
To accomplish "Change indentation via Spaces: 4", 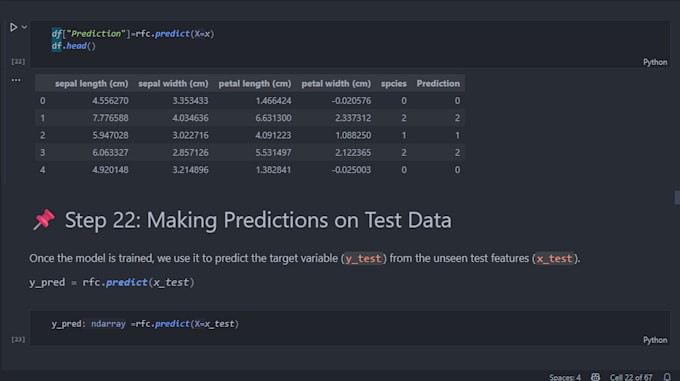I will (565, 377).
